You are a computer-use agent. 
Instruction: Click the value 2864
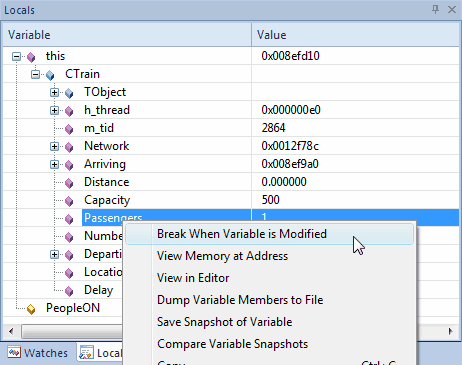[273, 128]
